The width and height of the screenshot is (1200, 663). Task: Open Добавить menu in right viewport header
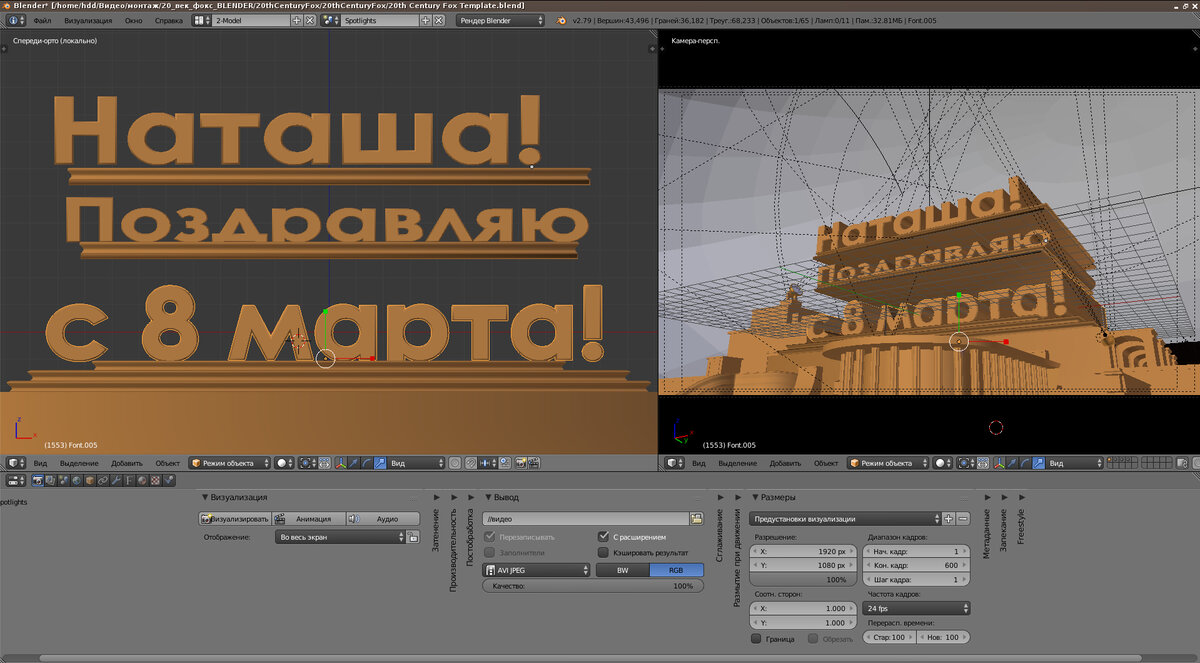pos(785,463)
